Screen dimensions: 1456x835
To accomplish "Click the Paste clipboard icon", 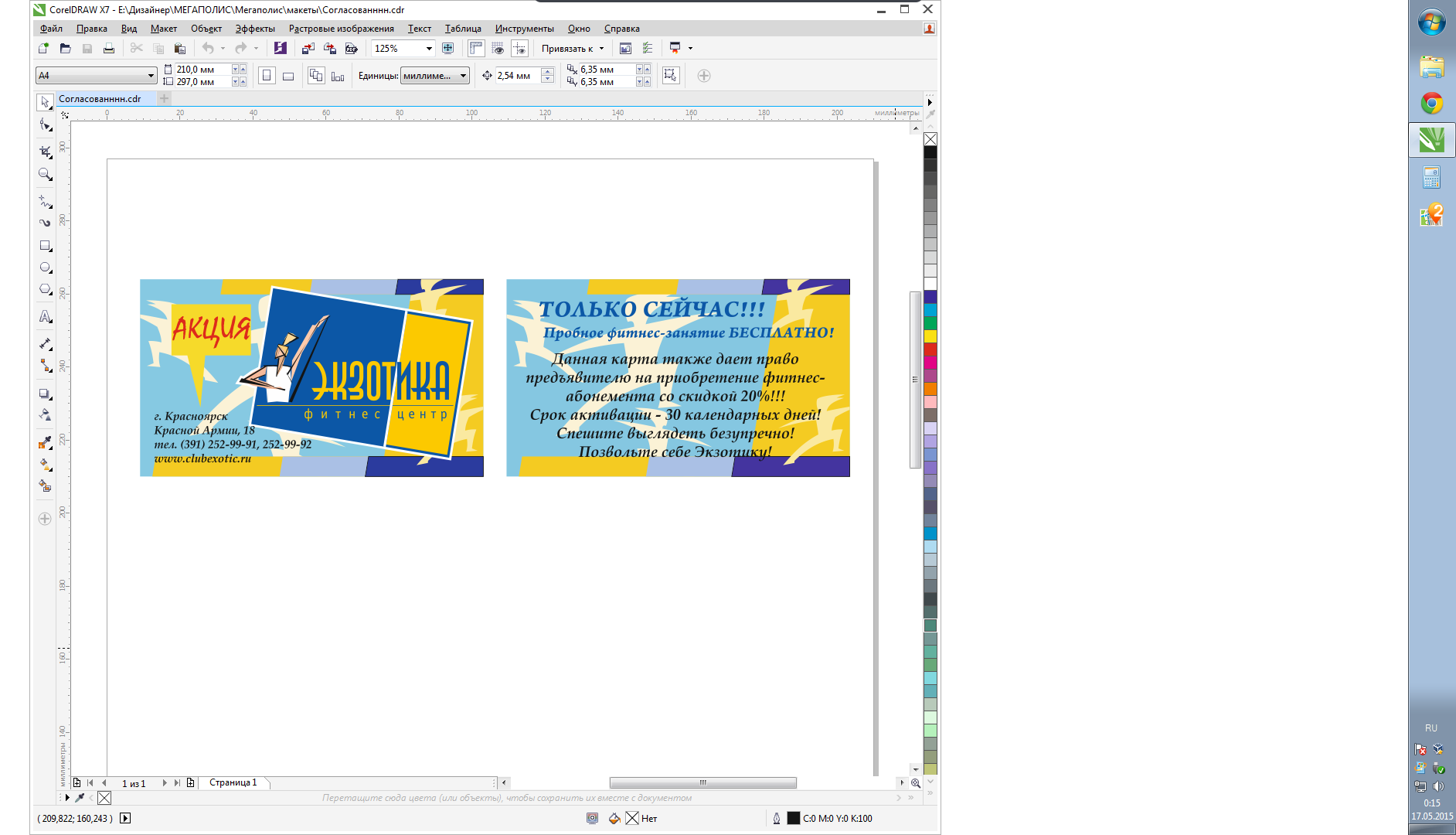I will tap(179, 48).
